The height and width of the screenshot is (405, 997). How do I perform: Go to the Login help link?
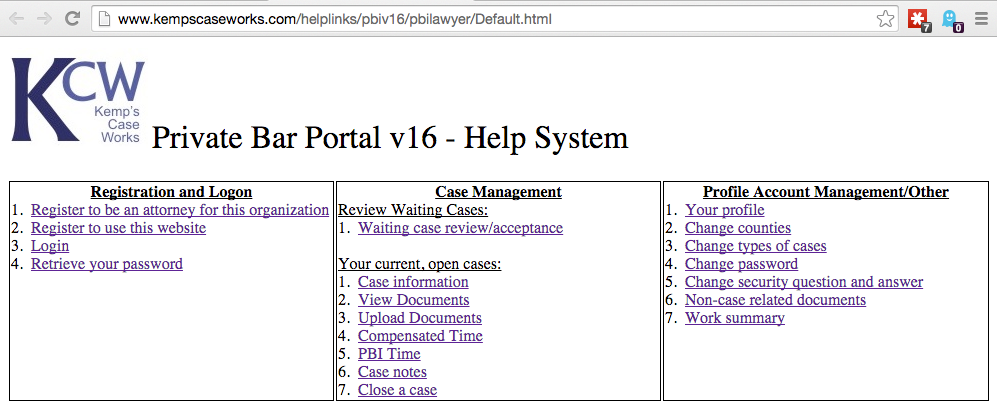(x=50, y=246)
